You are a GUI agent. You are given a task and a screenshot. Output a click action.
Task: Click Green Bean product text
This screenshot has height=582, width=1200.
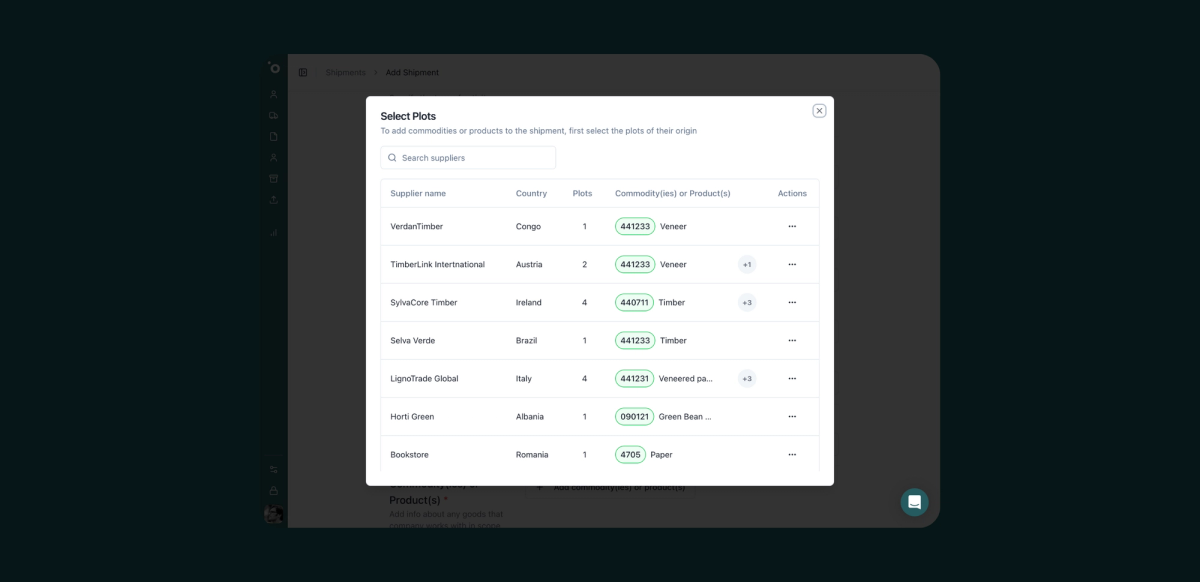tap(685, 416)
